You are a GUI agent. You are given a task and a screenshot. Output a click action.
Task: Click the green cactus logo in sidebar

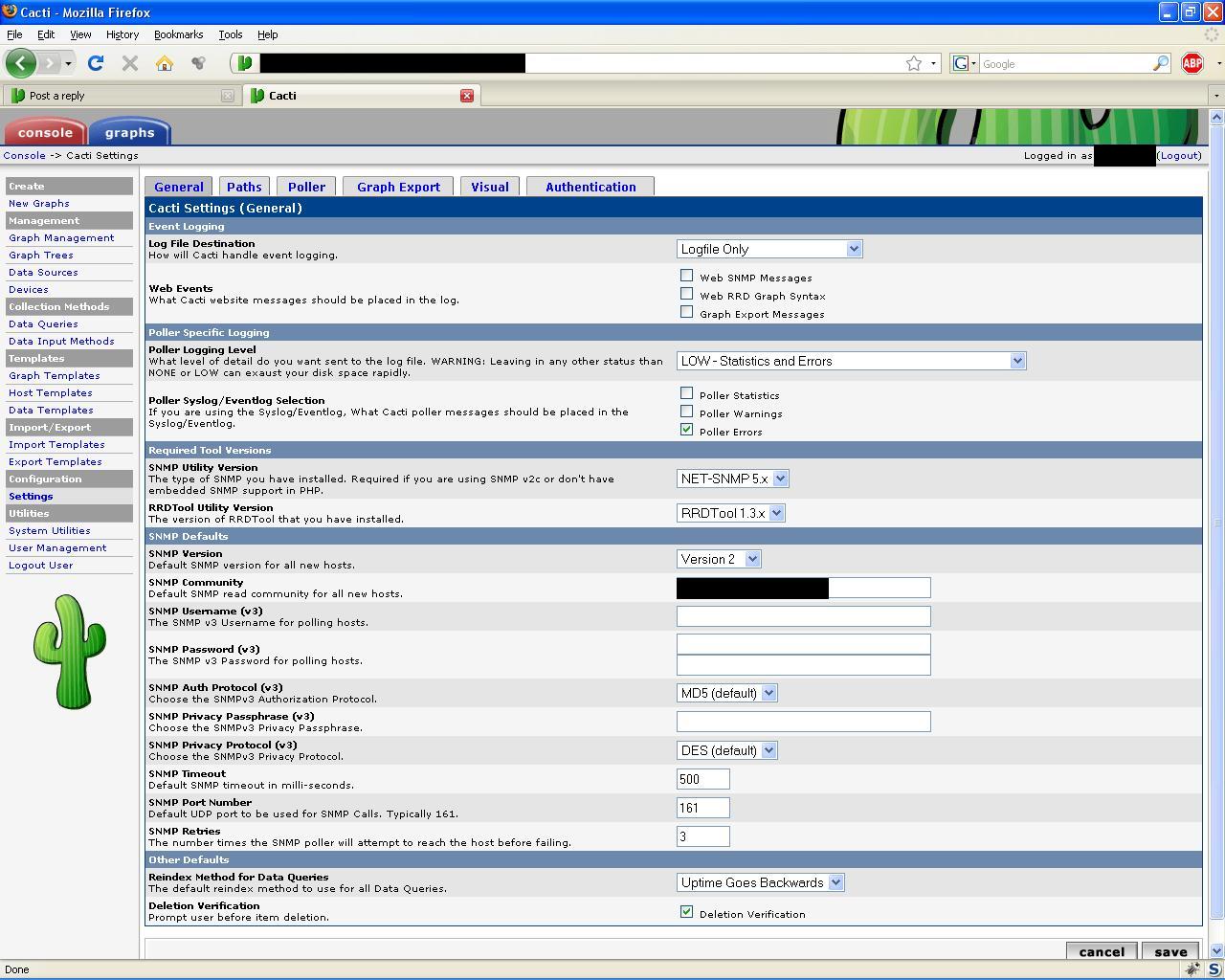point(68,652)
